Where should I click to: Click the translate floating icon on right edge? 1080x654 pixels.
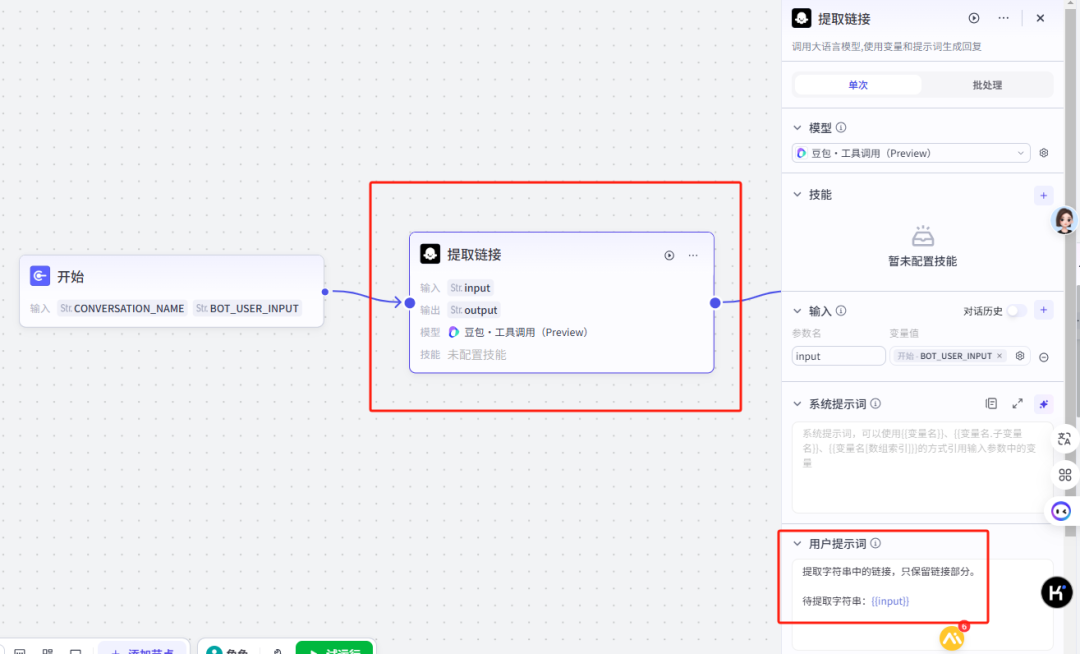pos(1065,439)
